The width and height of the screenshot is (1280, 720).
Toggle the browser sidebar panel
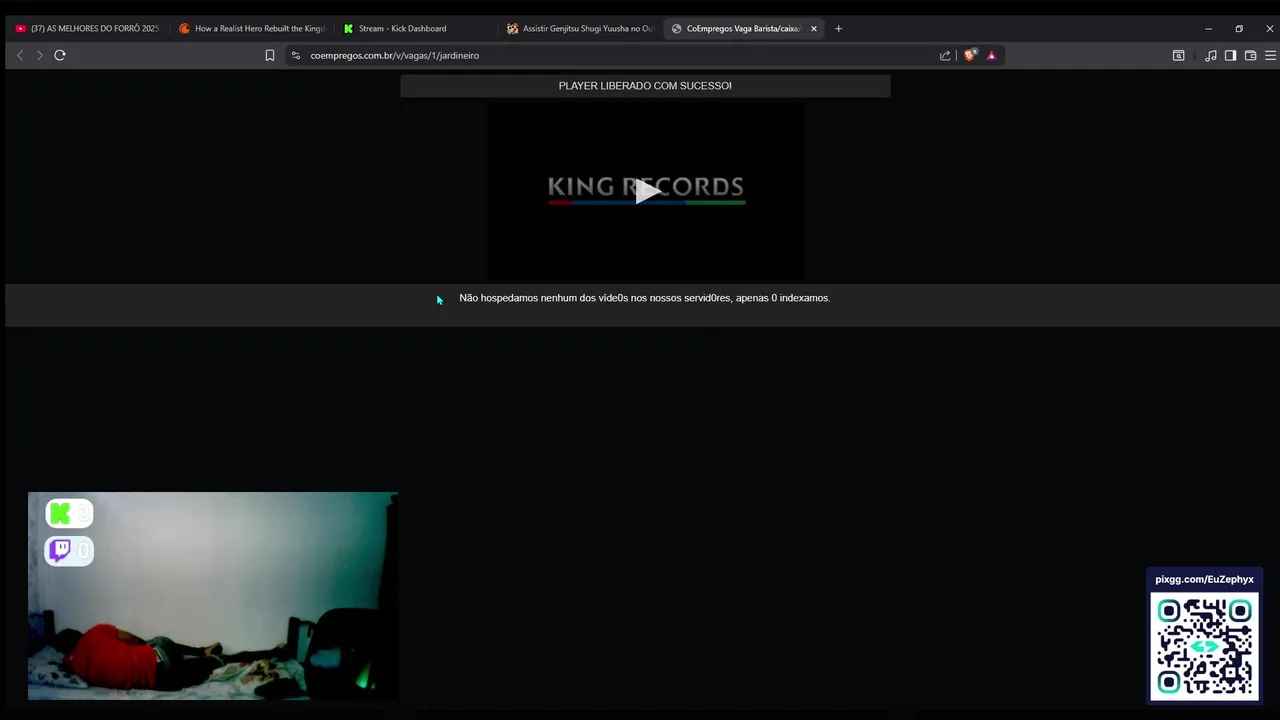[1231, 55]
